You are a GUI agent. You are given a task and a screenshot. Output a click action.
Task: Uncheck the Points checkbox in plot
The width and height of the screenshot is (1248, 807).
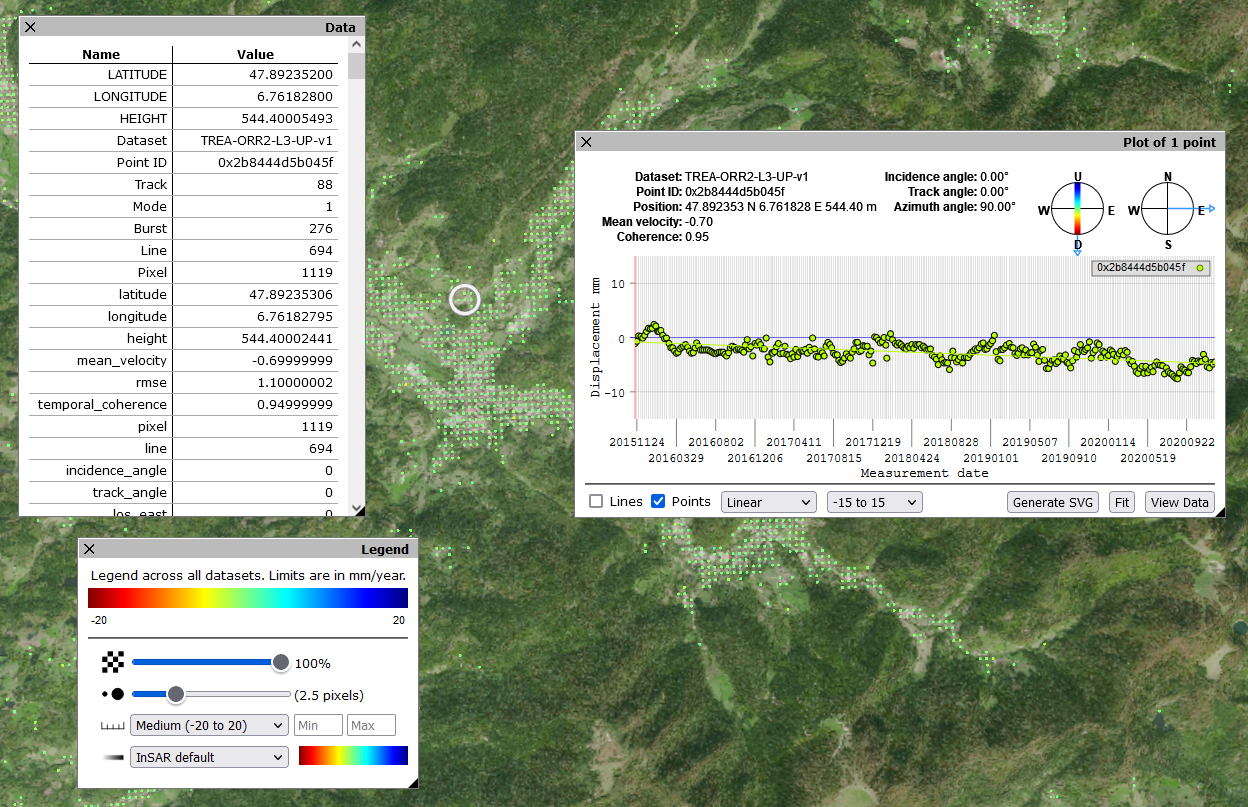tap(658, 502)
